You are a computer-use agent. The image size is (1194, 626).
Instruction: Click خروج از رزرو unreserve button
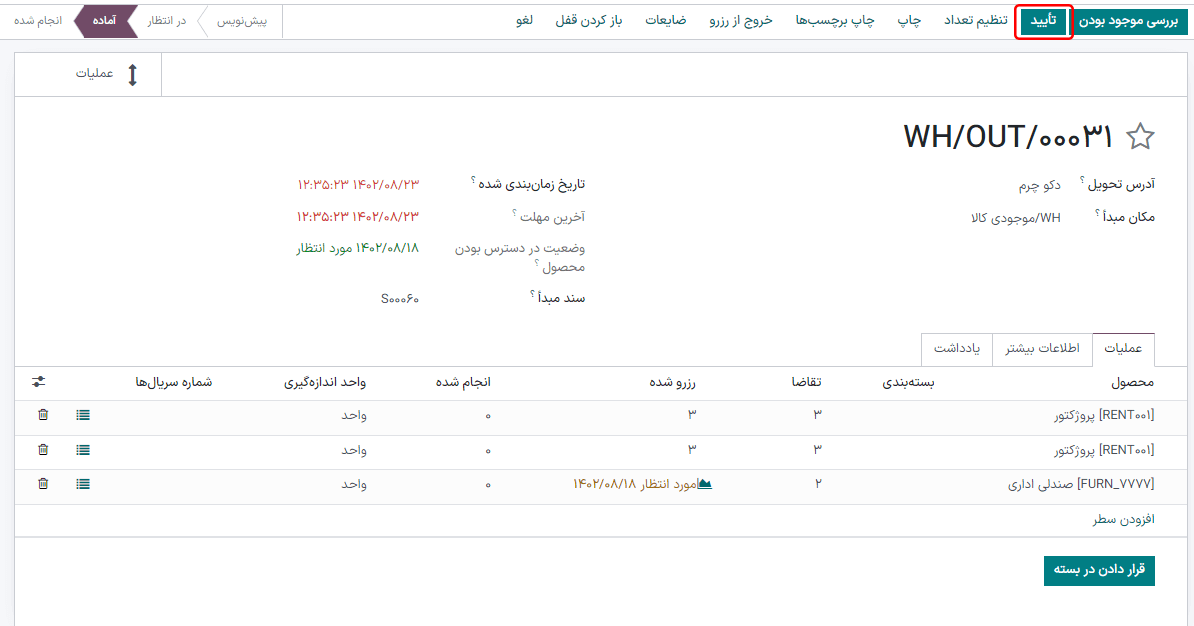click(741, 21)
